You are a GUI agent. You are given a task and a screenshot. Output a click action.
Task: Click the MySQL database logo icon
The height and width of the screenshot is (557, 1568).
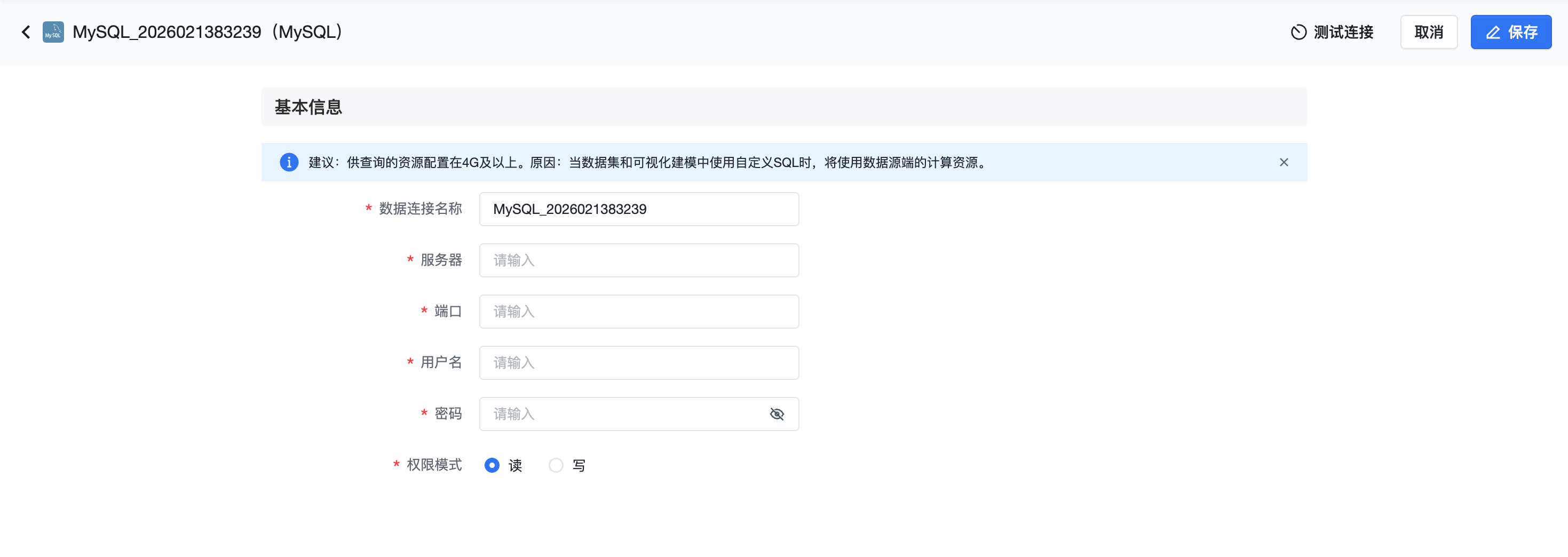pyautogui.click(x=53, y=32)
